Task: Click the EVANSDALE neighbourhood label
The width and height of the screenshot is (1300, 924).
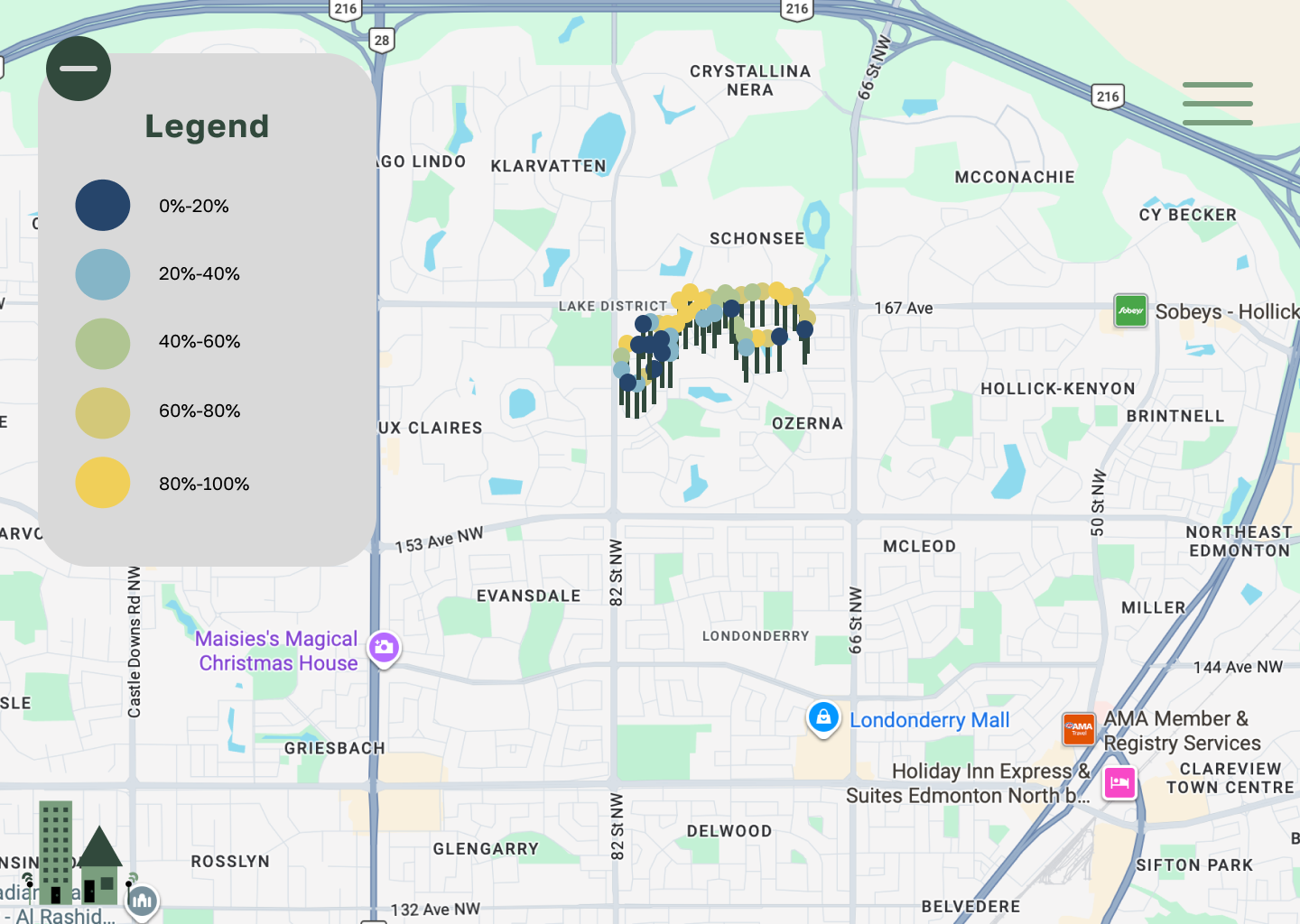Action: click(529, 596)
